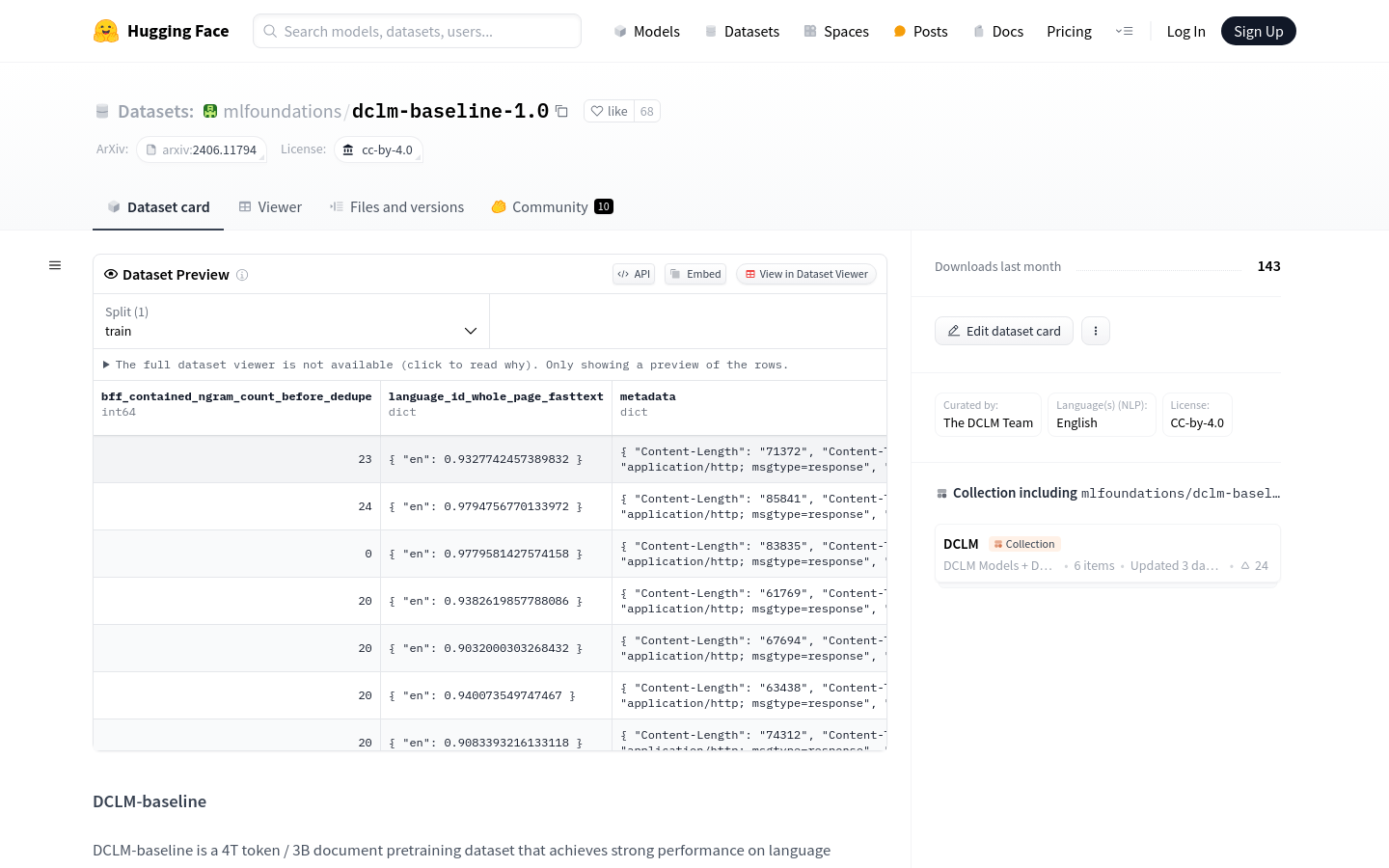Image resolution: width=1389 pixels, height=868 pixels.
Task: Click View in Dataset Viewer button
Action: coord(806,274)
